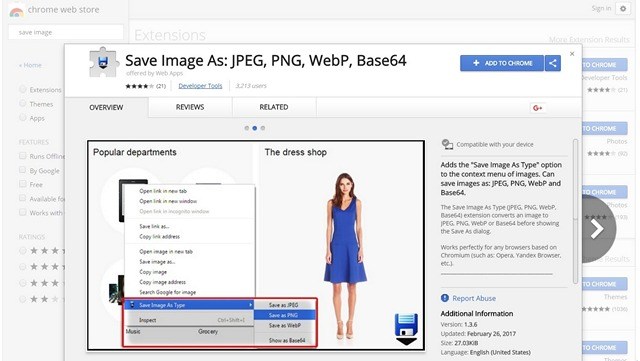Click the Report Abuse exclamation icon

click(445, 298)
